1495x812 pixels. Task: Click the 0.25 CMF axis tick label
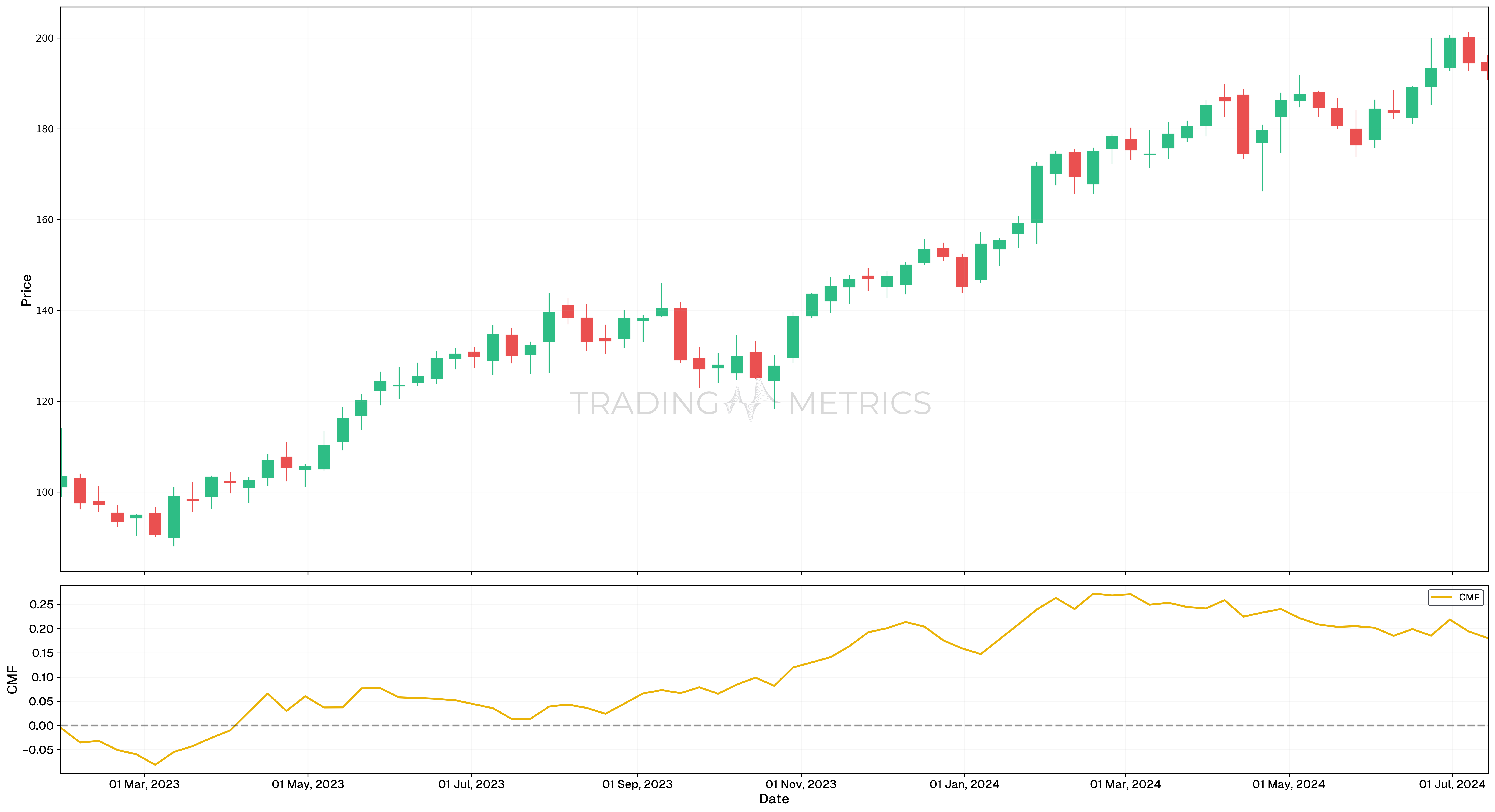[x=41, y=604]
